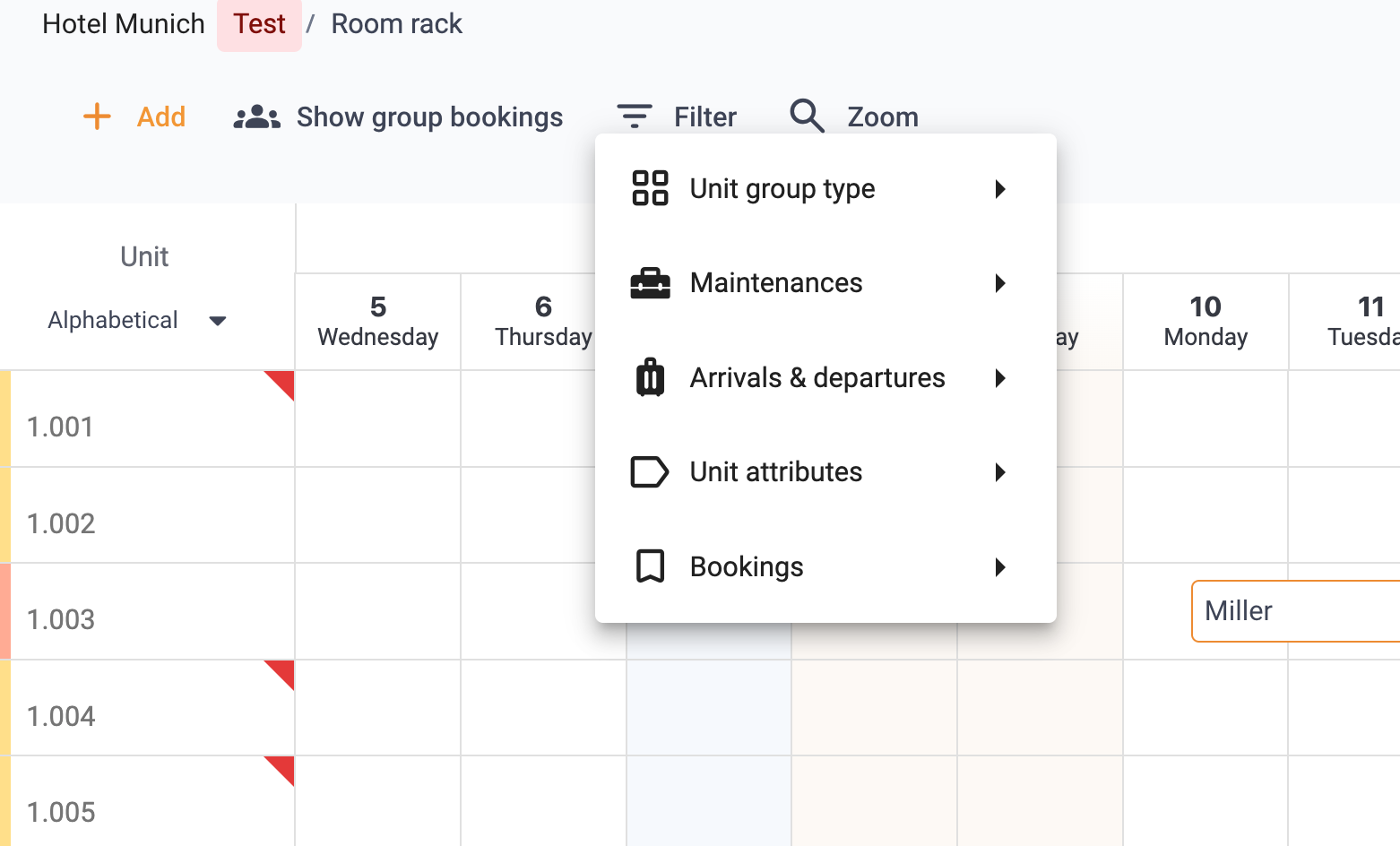Expand the Unit attributes submenu arrow
The width and height of the screenshot is (1400, 846).
point(1000,472)
